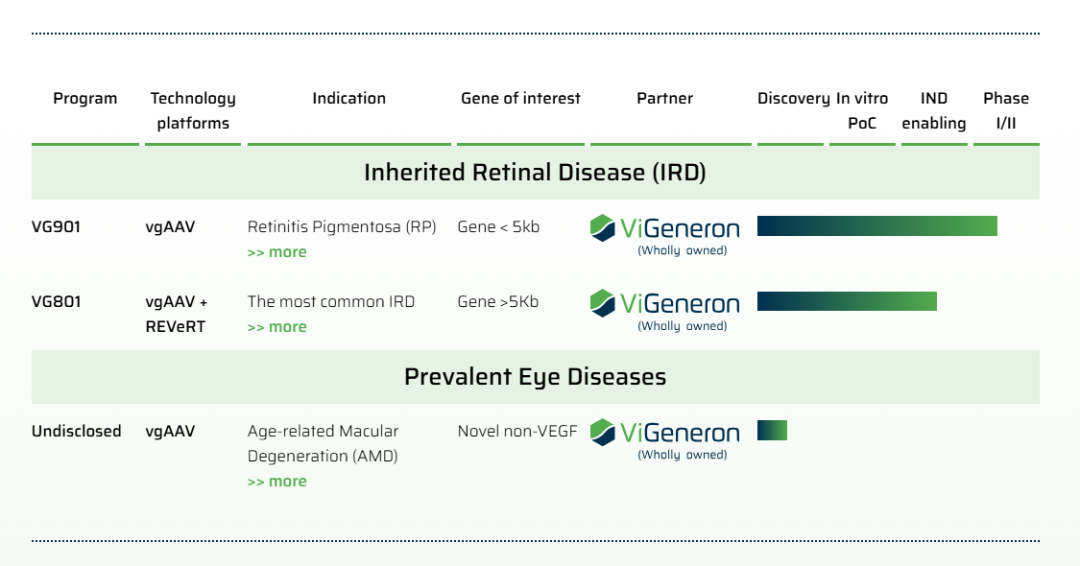Click ViGeneron hexagon logo in VG801 row

pyautogui.click(x=603, y=303)
